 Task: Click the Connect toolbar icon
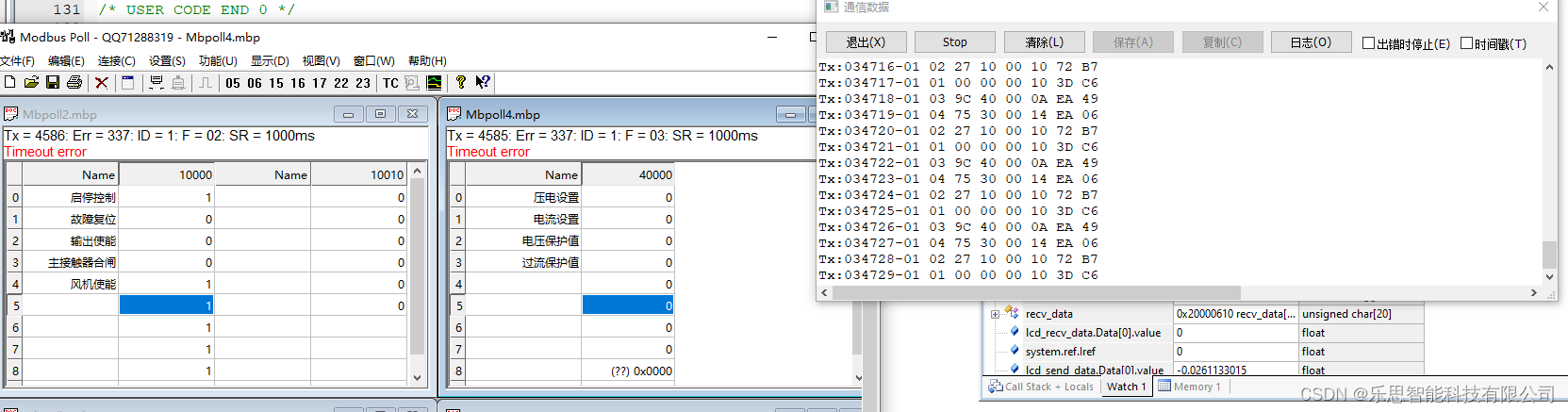(x=157, y=83)
